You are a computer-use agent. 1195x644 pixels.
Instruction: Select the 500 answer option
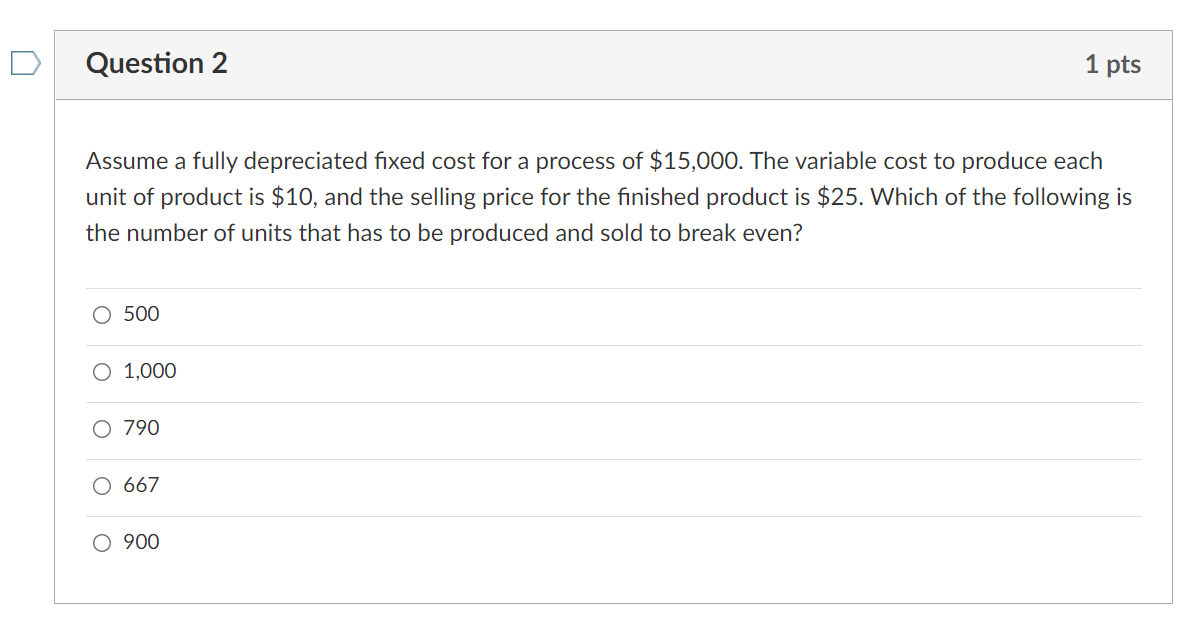click(140, 314)
